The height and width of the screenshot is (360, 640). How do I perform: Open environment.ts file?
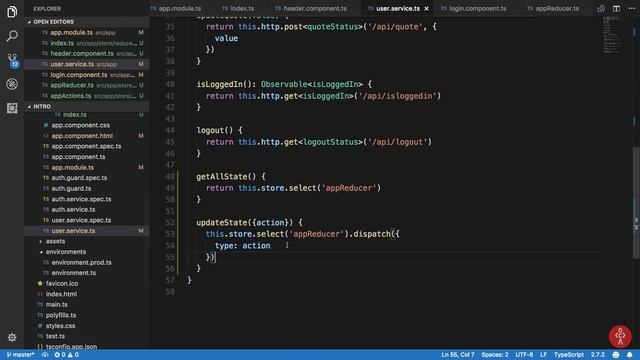[73, 273]
